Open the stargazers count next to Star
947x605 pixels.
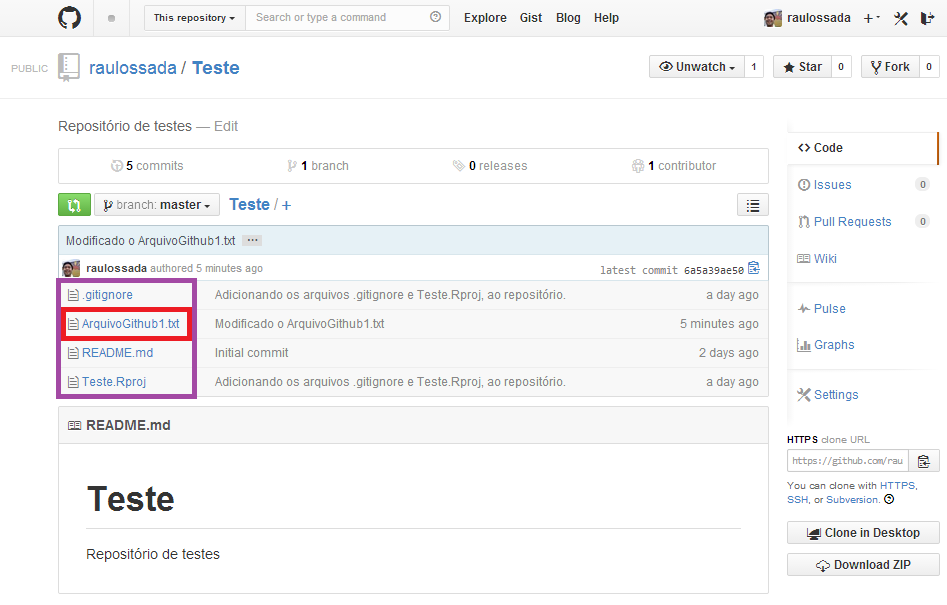pyautogui.click(x=841, y=66)
